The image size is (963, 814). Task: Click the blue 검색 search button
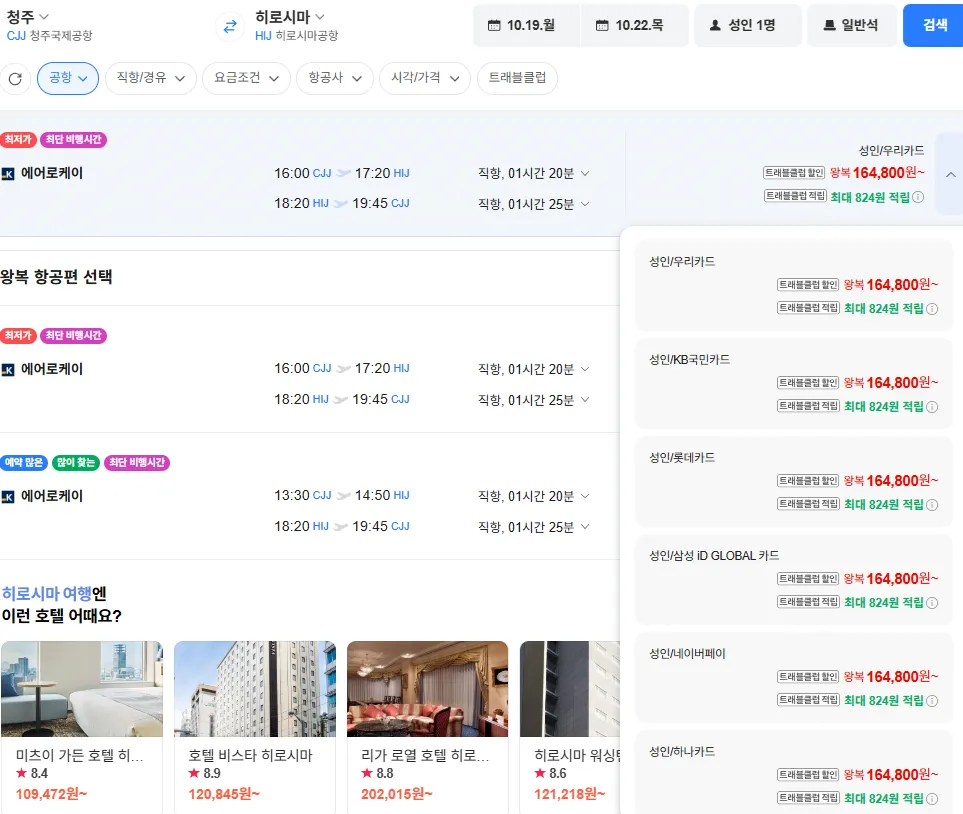click(934, 25)
